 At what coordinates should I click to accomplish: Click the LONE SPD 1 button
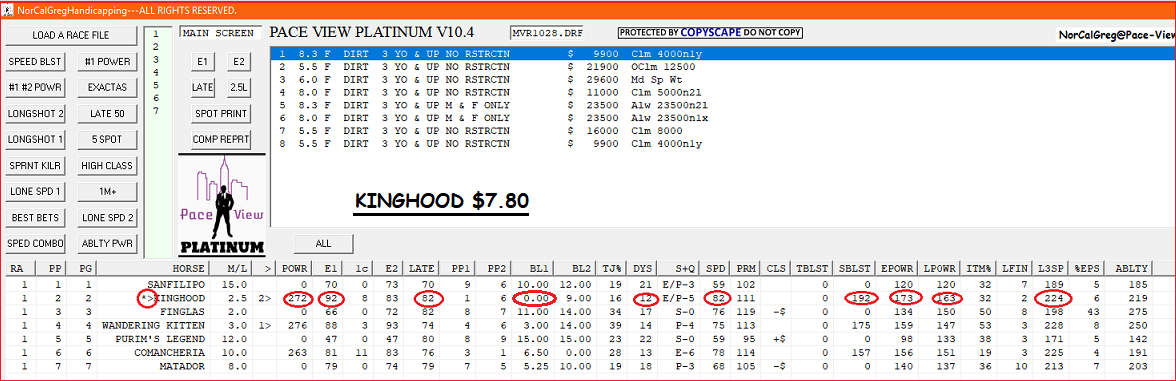(36, 191)
